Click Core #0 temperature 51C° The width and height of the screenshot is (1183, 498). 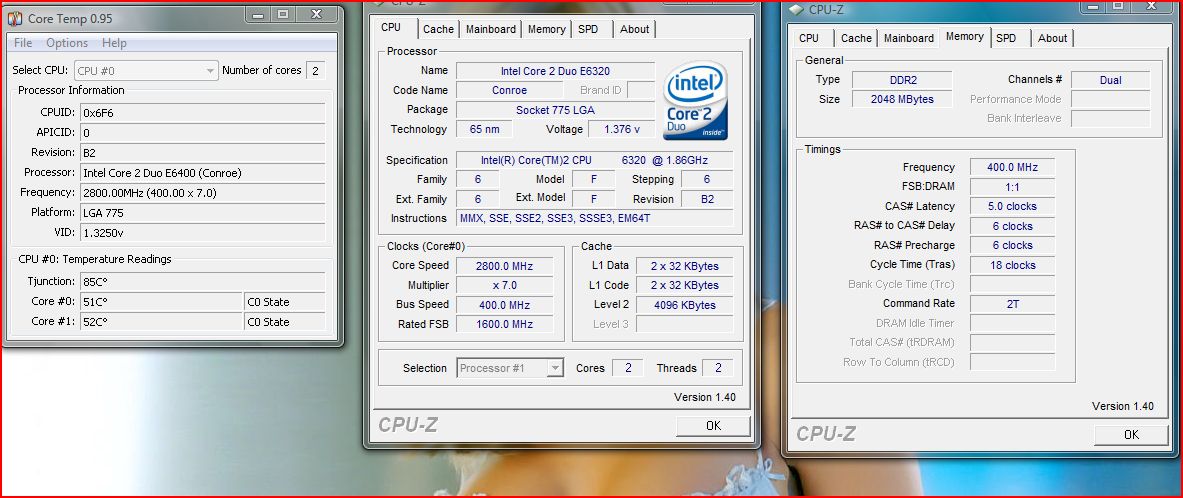161,302
